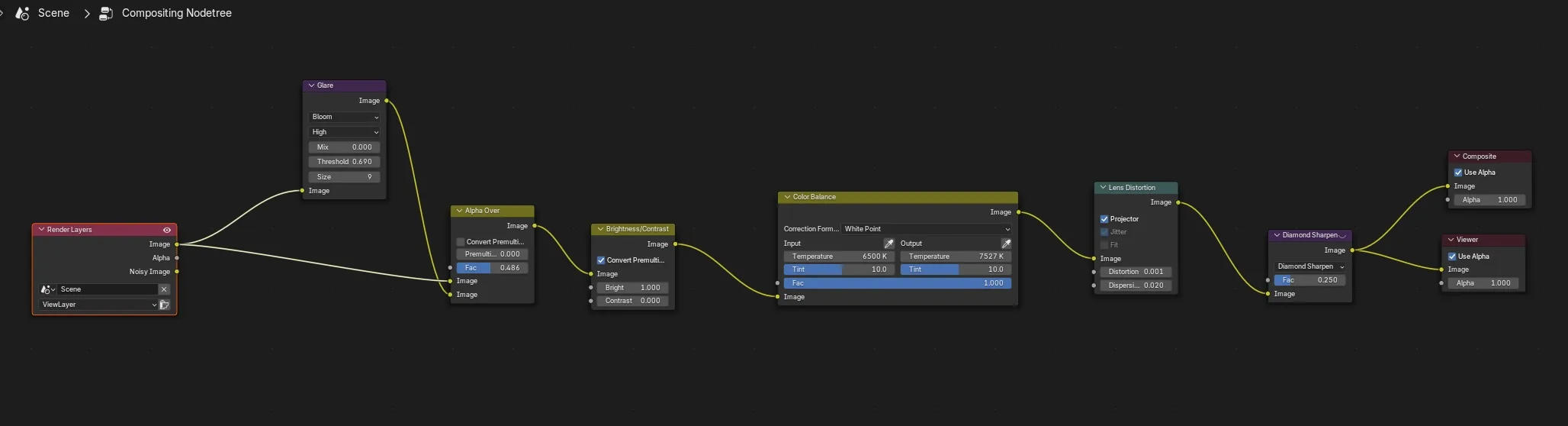Open the scene browse icon in Render Layers
The height and width of the screenshot is (426, 1568).
point(48,289)
